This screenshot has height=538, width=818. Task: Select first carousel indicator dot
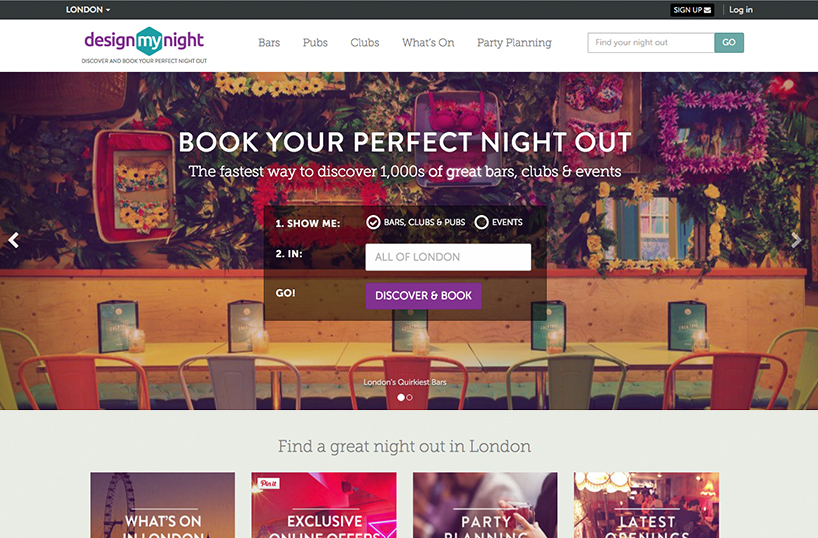click(401, 398)
